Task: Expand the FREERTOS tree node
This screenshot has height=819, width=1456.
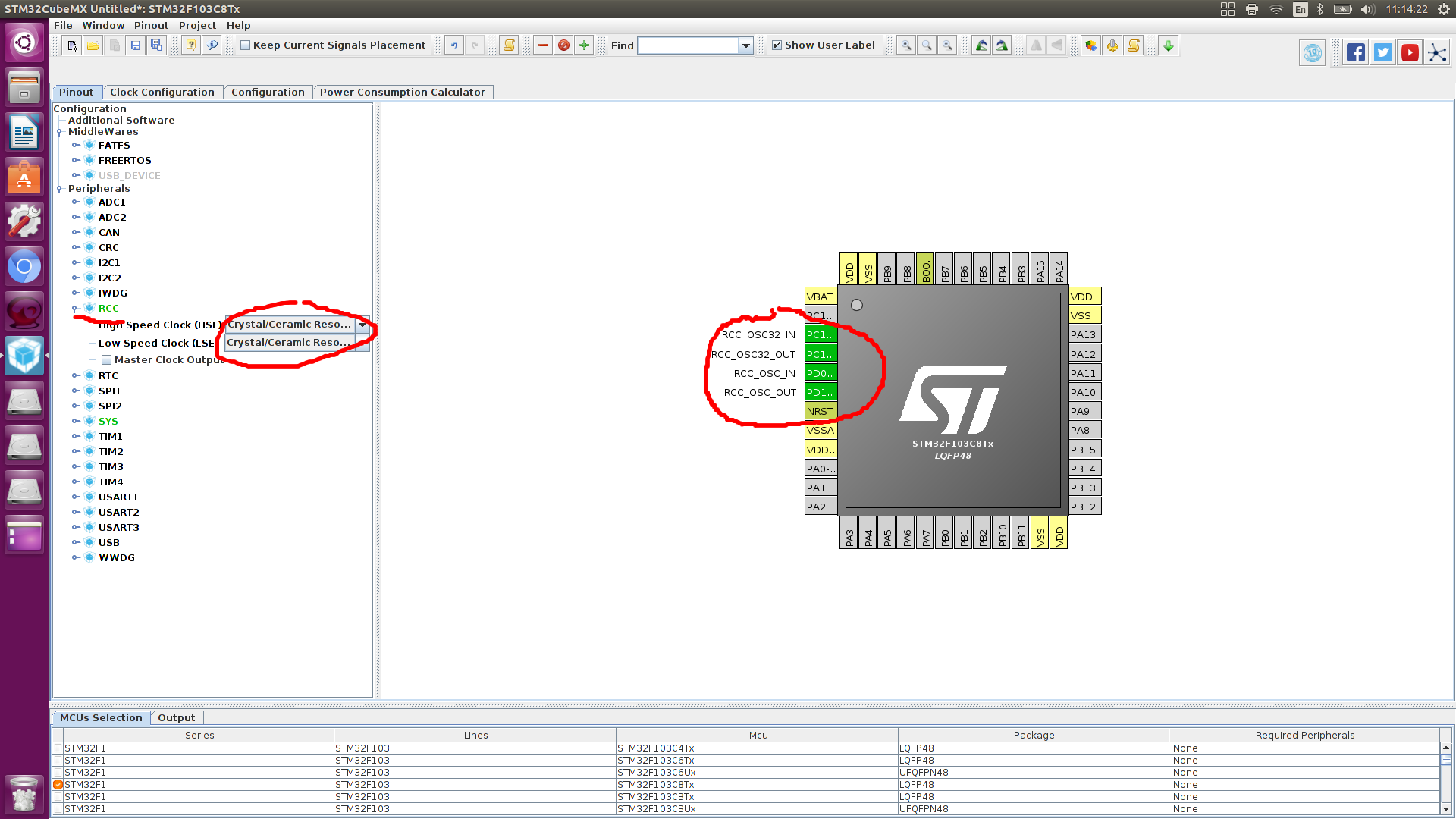Action: pyautogui.click(x=76, y=160)
